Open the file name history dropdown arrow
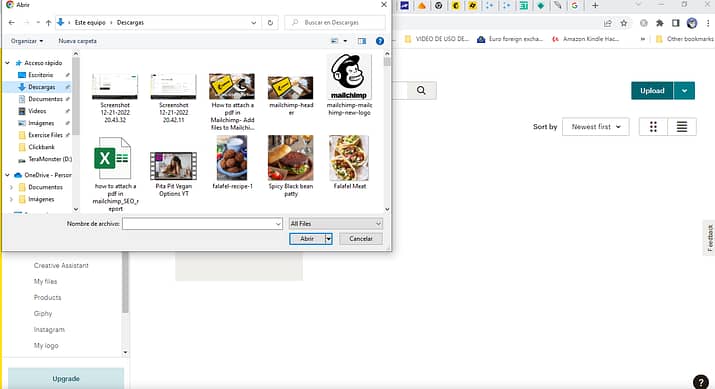Viewport: 715px width, 389px height. point(278,224)
